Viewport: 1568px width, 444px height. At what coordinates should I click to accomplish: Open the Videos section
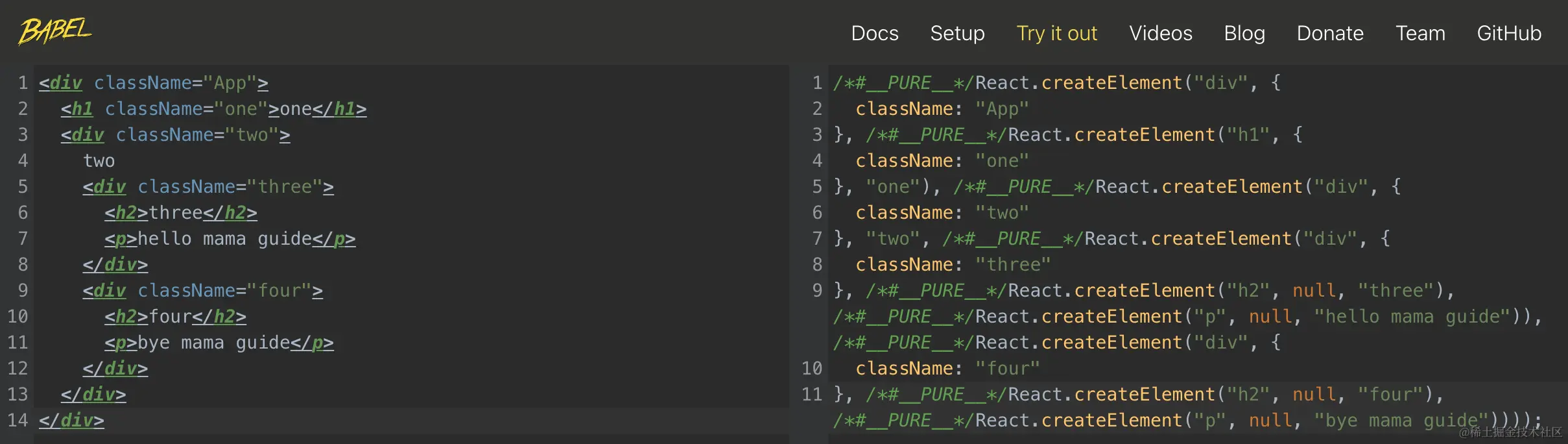[x=1160, y=33]
